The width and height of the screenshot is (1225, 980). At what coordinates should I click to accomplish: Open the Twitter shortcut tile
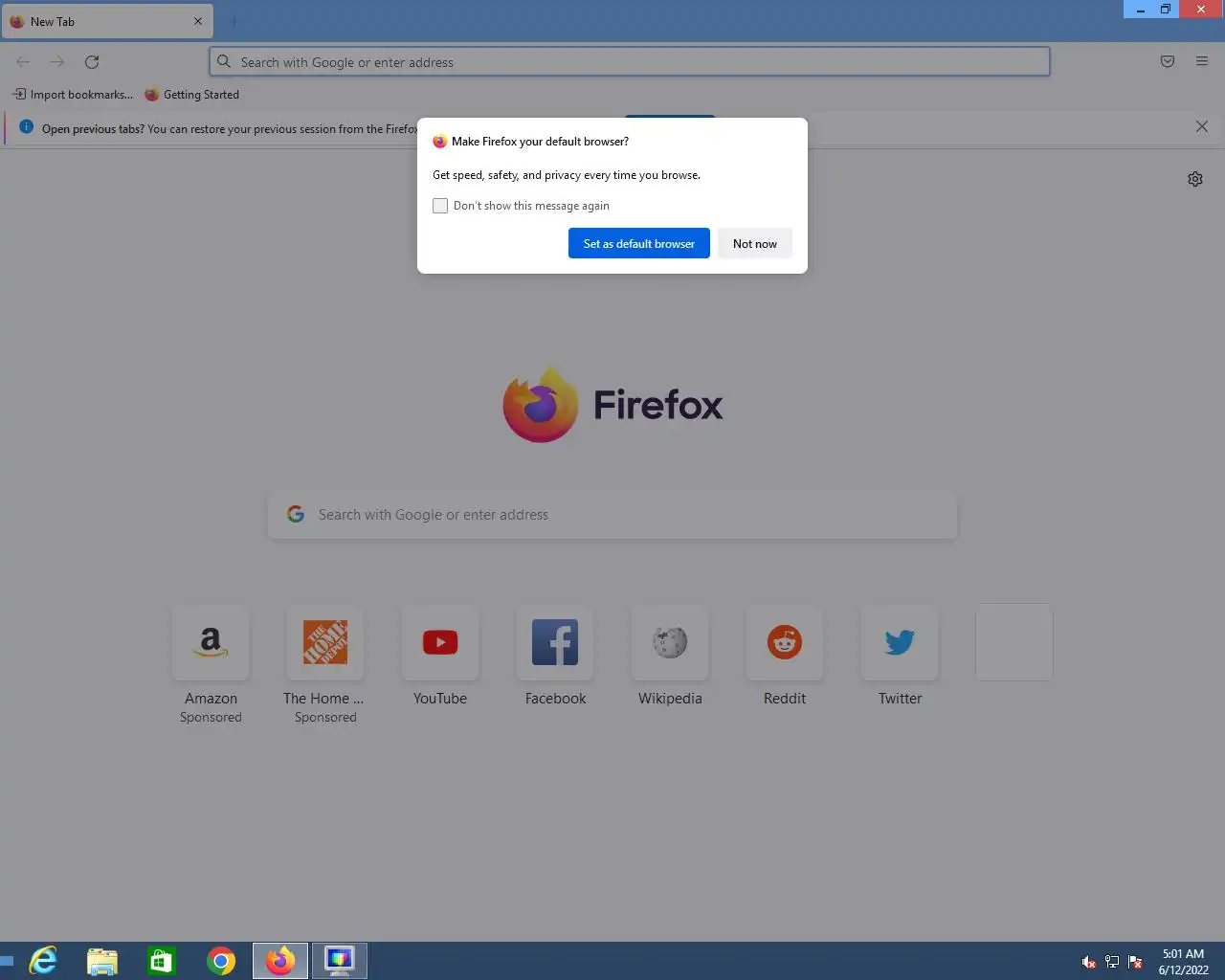(900, 642)
